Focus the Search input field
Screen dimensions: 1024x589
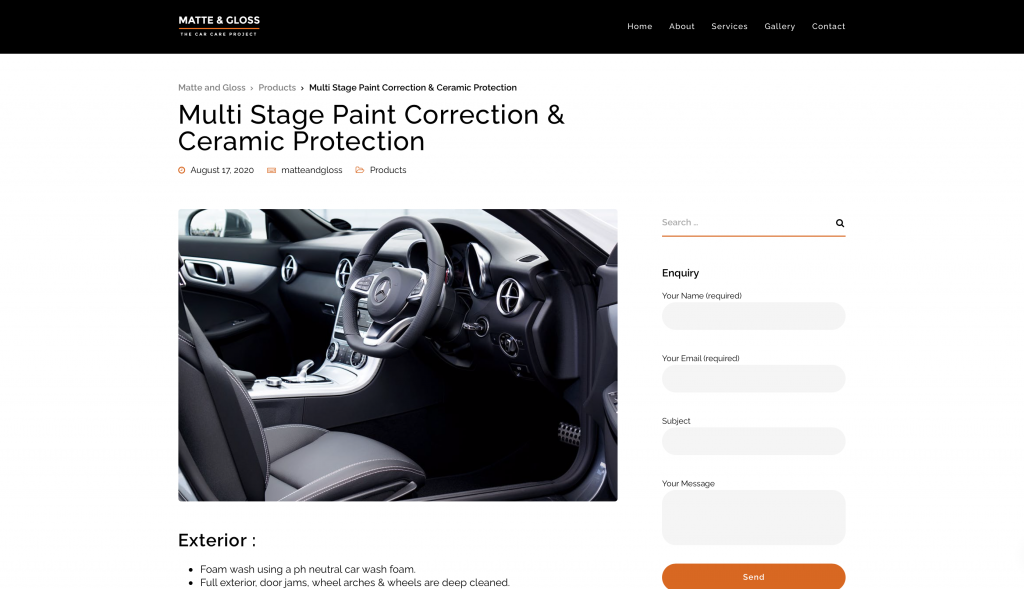point(746,223)
